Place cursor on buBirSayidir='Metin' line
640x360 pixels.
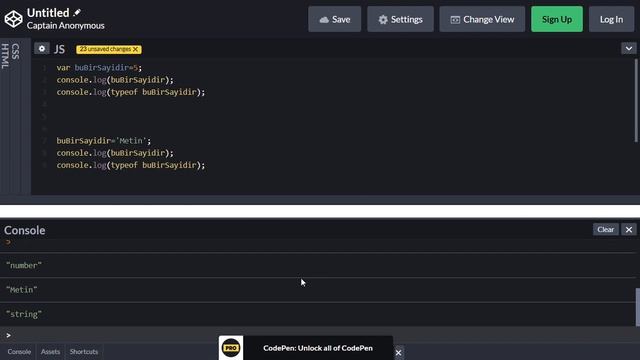click(104, 141)
